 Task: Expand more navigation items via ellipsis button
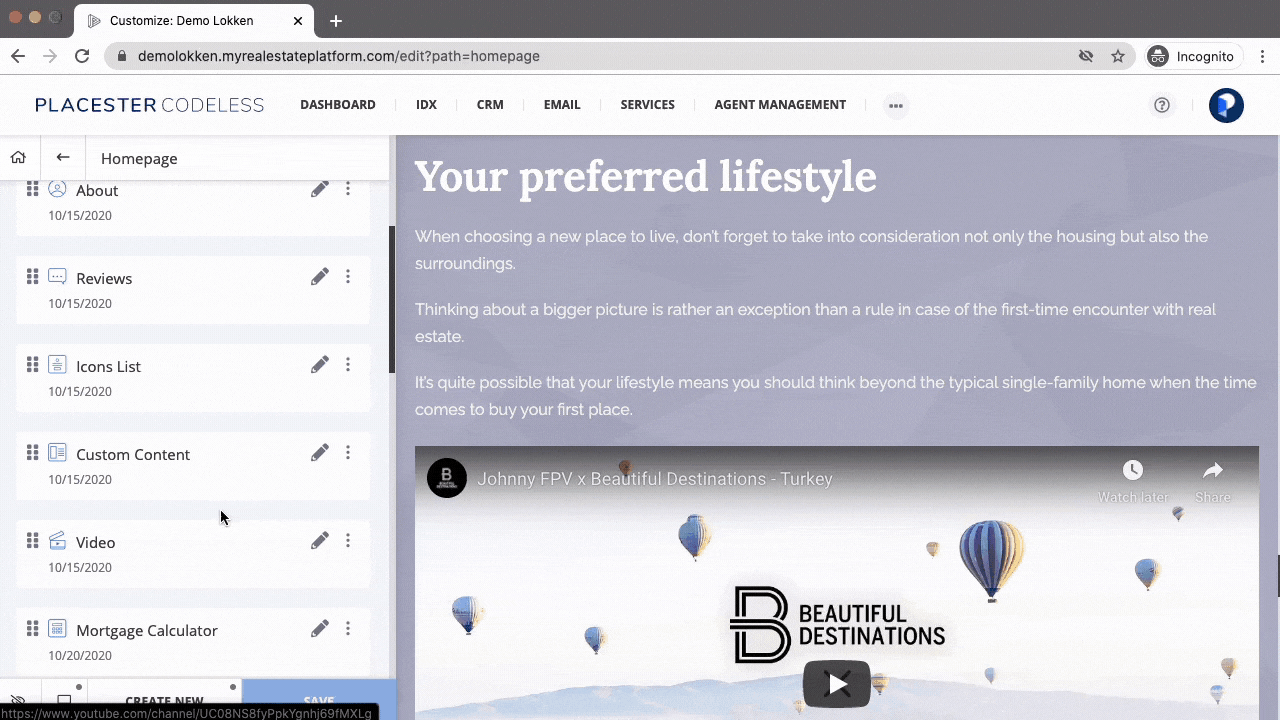click(x=896, y=105)
